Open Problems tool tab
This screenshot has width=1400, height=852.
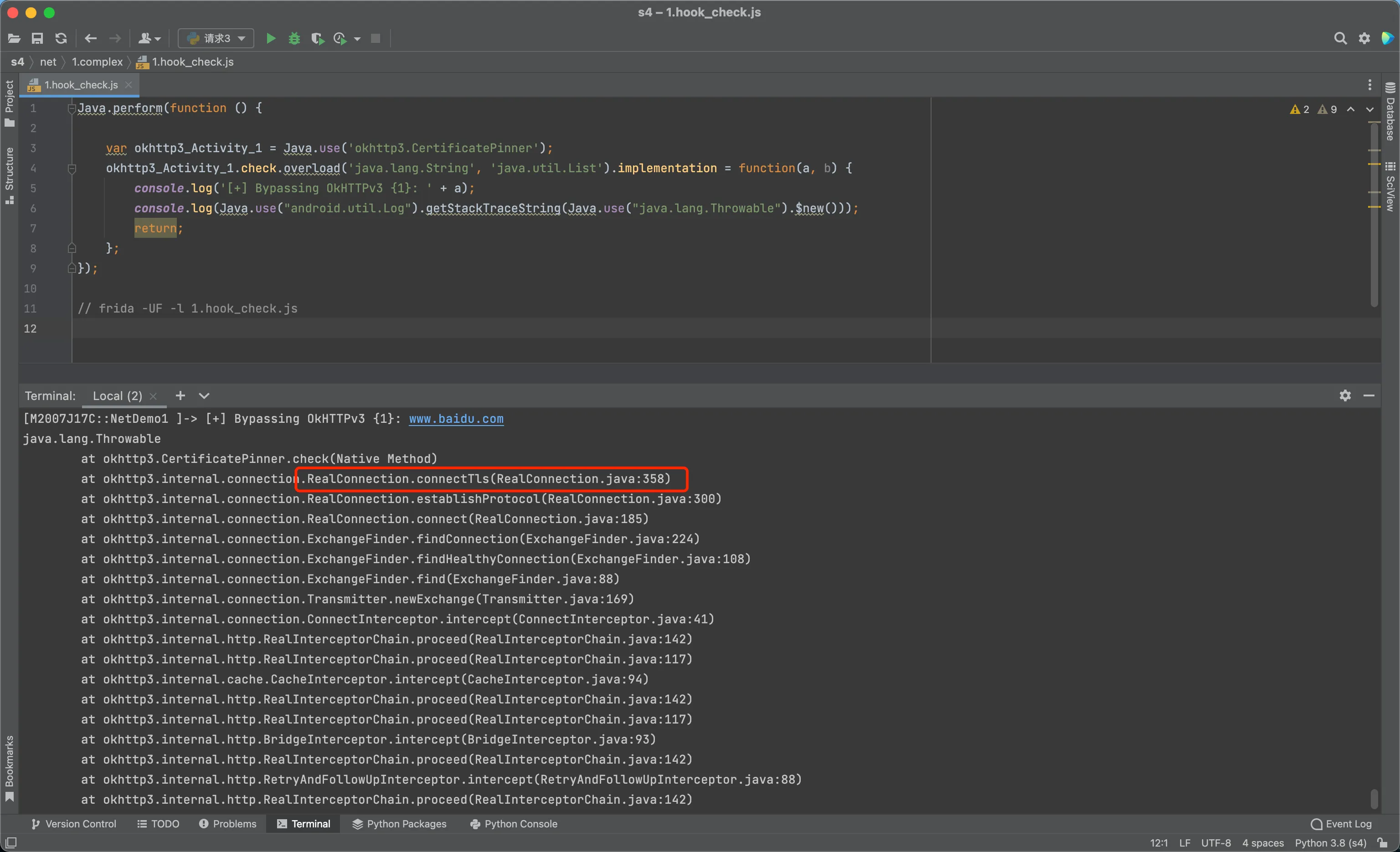pyautogui.click(x=228, y=824)
